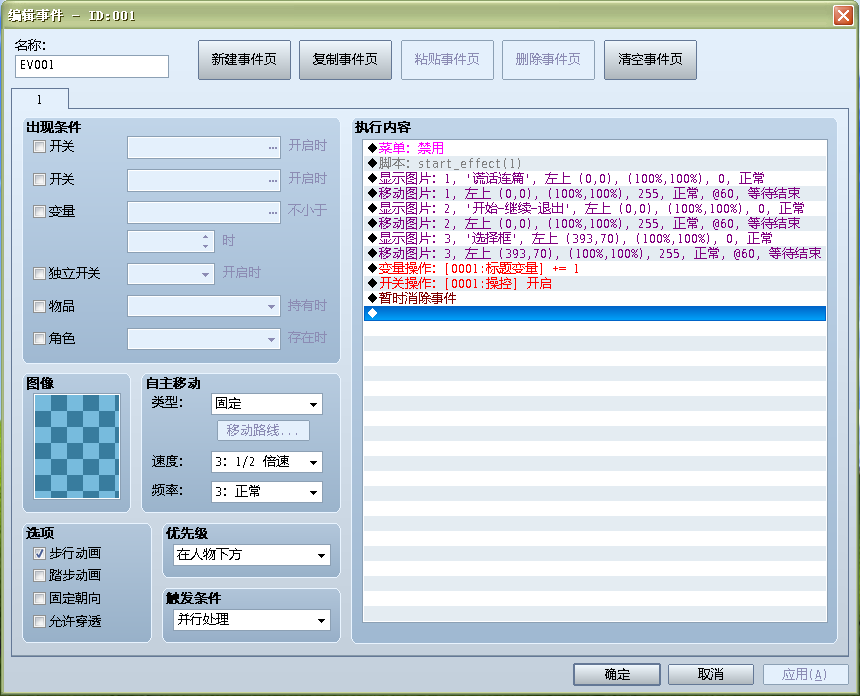This screenshot has height=696, width=860.
Task: Select the 移动图片: 2 command line
Action: pos(595,223)
